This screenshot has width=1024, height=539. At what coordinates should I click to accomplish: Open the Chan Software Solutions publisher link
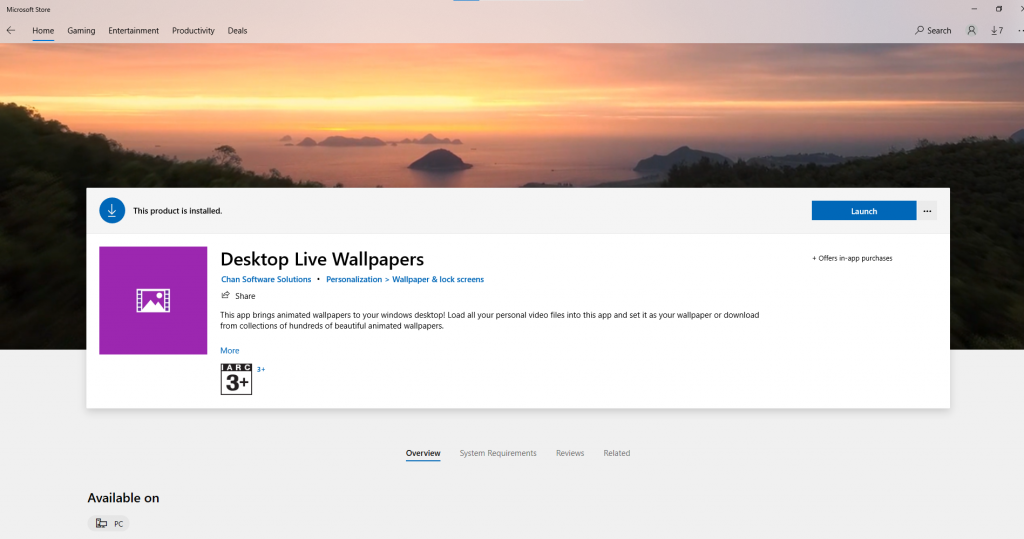(x=265, y=280)
